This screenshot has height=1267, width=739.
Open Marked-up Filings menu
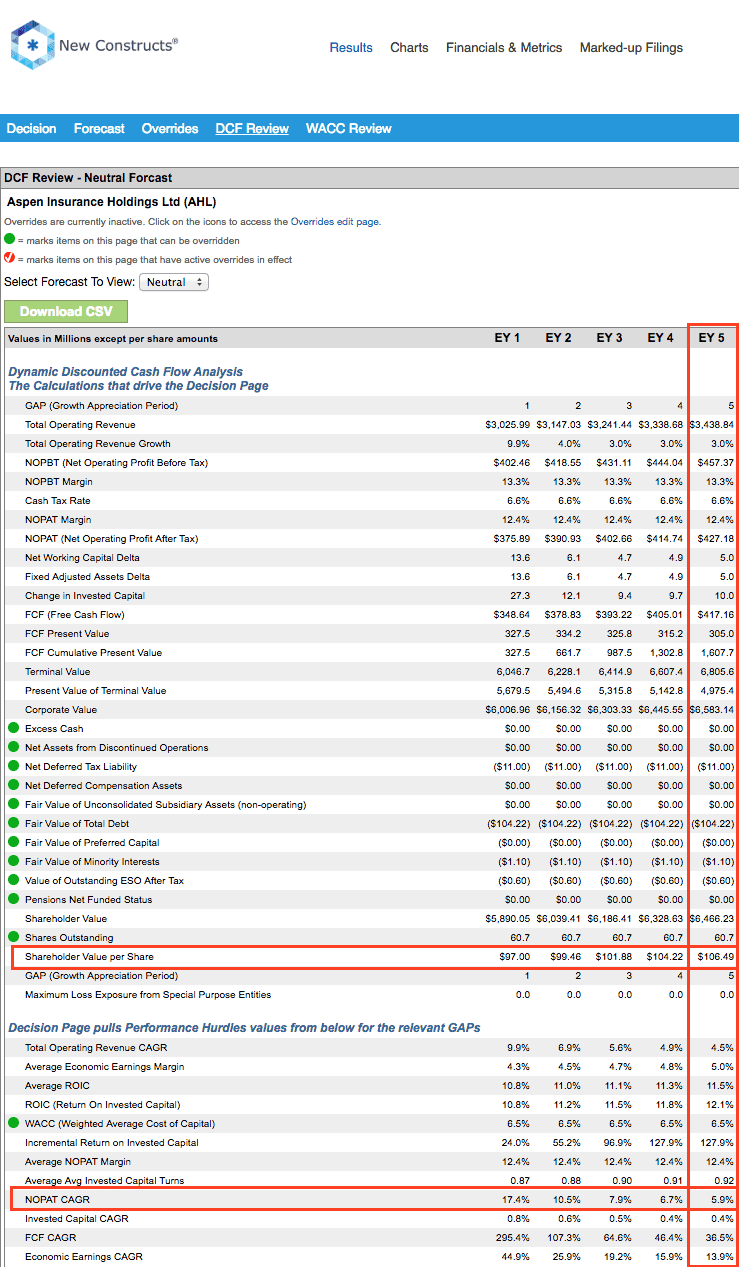(x=631, y=47)
